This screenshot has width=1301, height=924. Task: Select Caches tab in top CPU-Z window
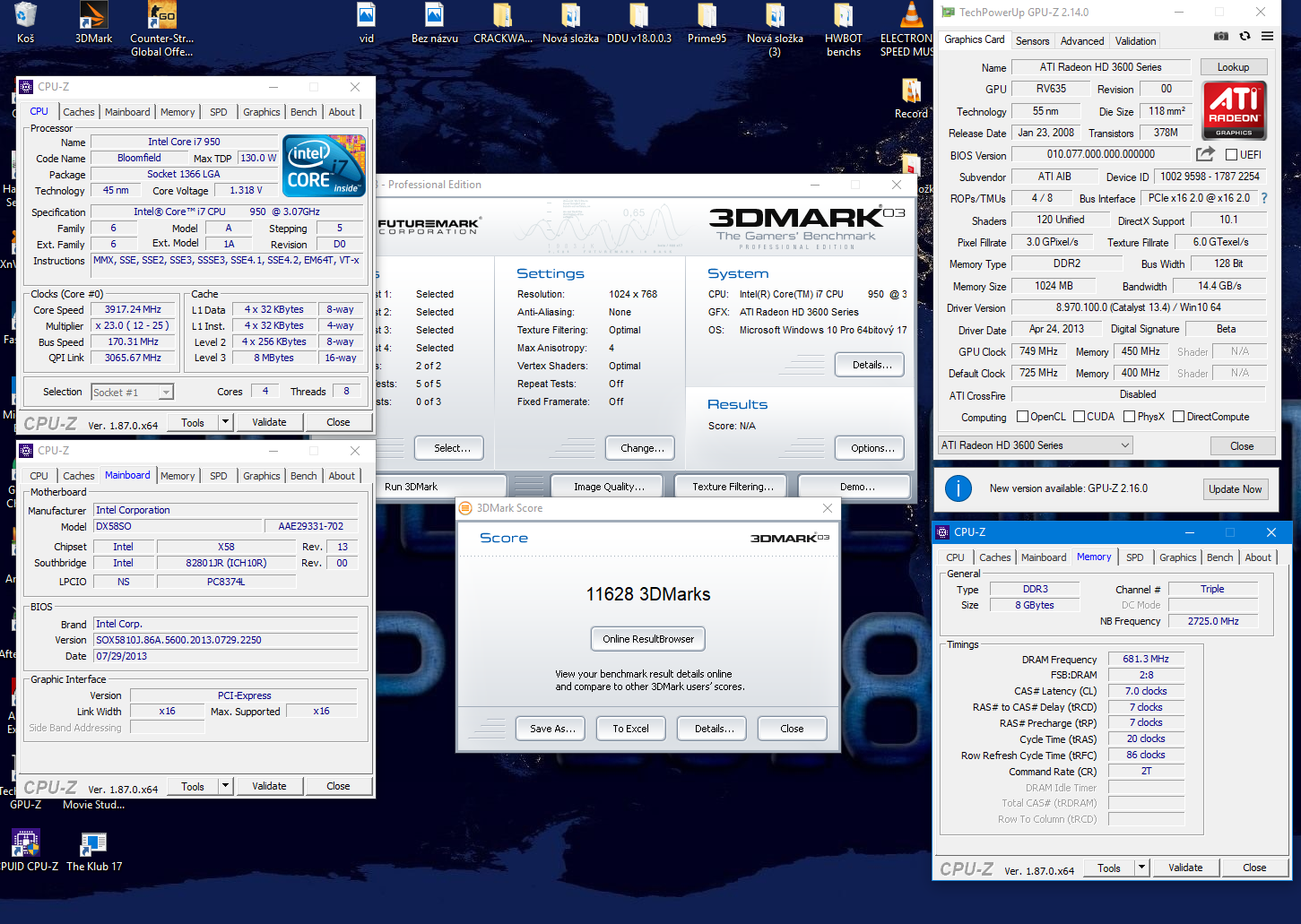coord(79,112)
